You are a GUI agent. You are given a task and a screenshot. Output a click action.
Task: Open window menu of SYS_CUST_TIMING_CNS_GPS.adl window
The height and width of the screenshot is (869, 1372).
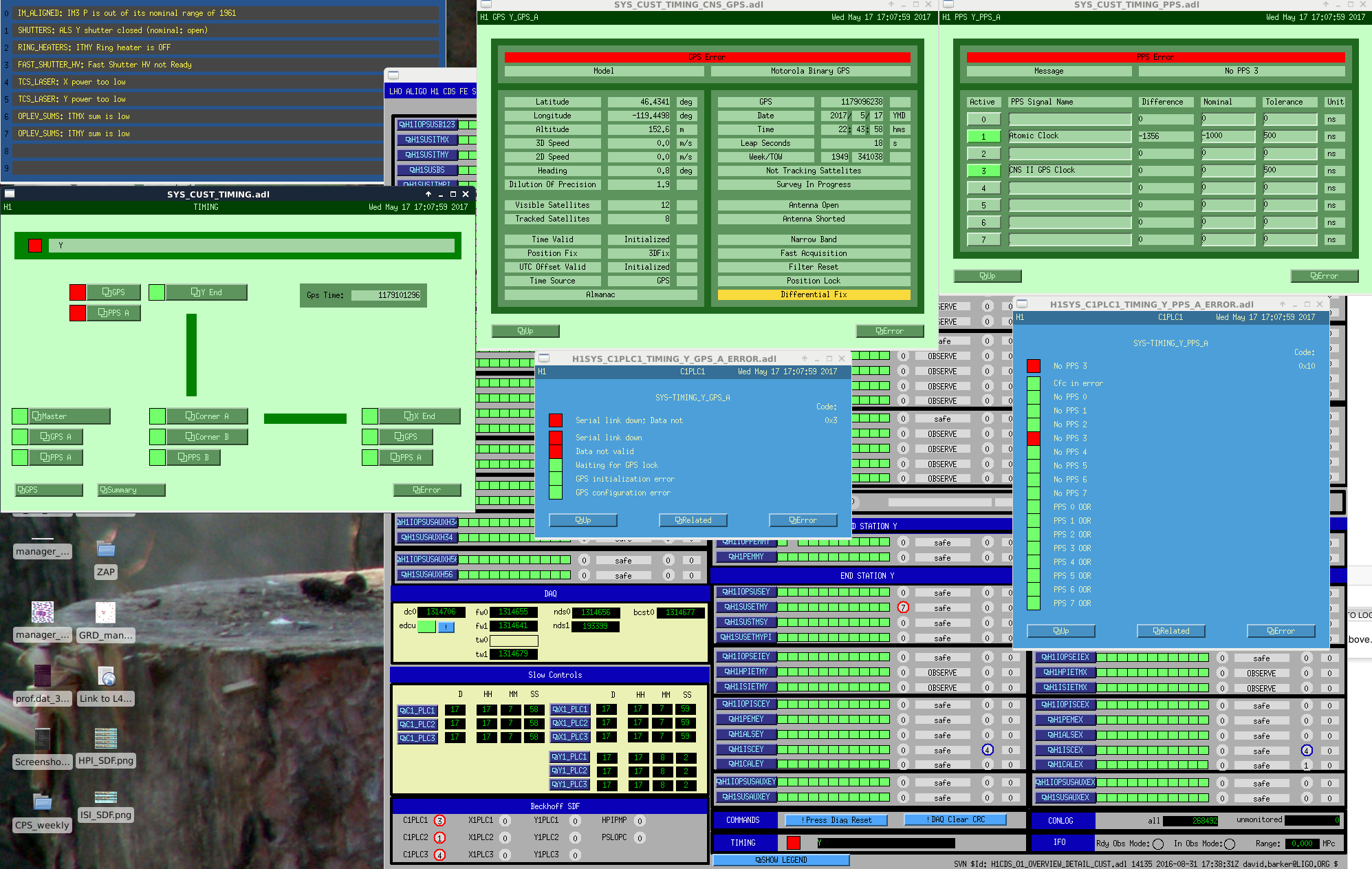pyautogui.click(x=486, y=4)
